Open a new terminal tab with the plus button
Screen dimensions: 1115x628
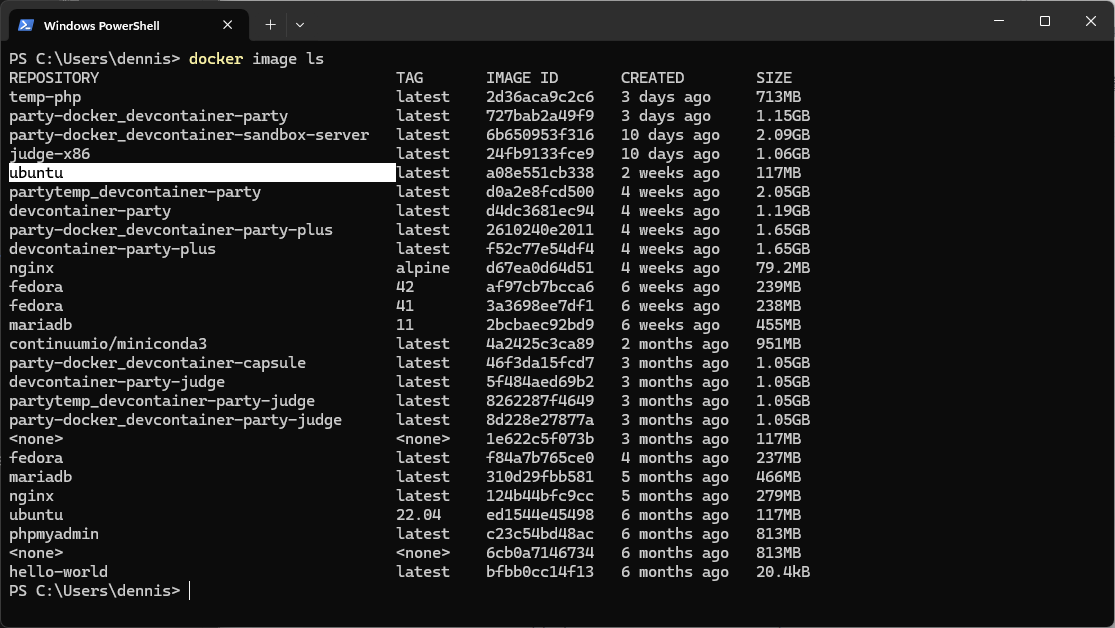[x=269, y=24]
